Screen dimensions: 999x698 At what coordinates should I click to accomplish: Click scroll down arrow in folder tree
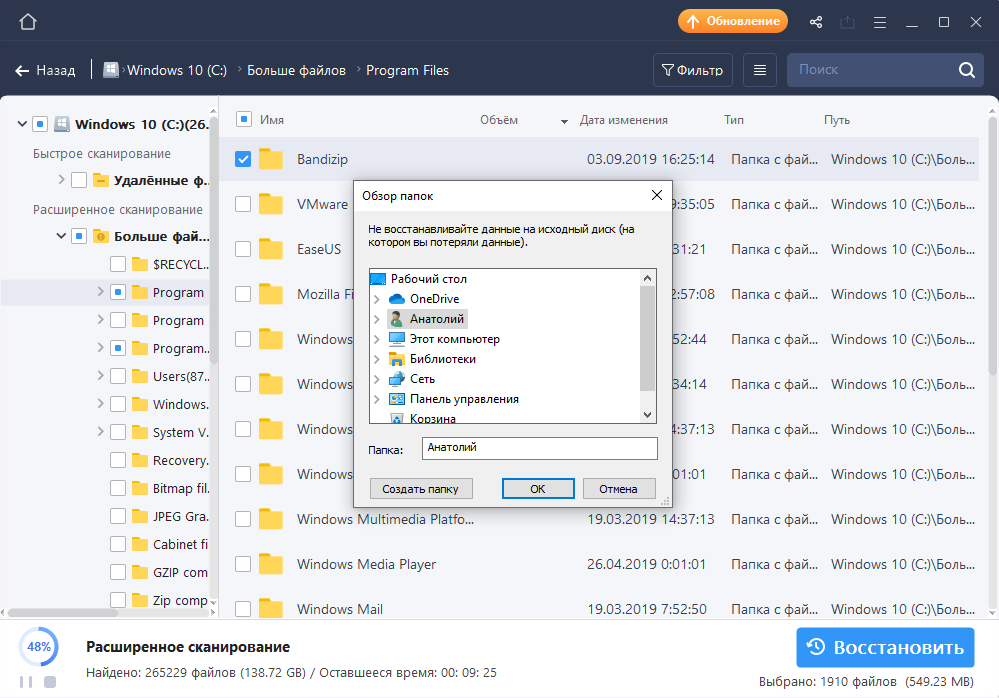(x=647, y=415)
